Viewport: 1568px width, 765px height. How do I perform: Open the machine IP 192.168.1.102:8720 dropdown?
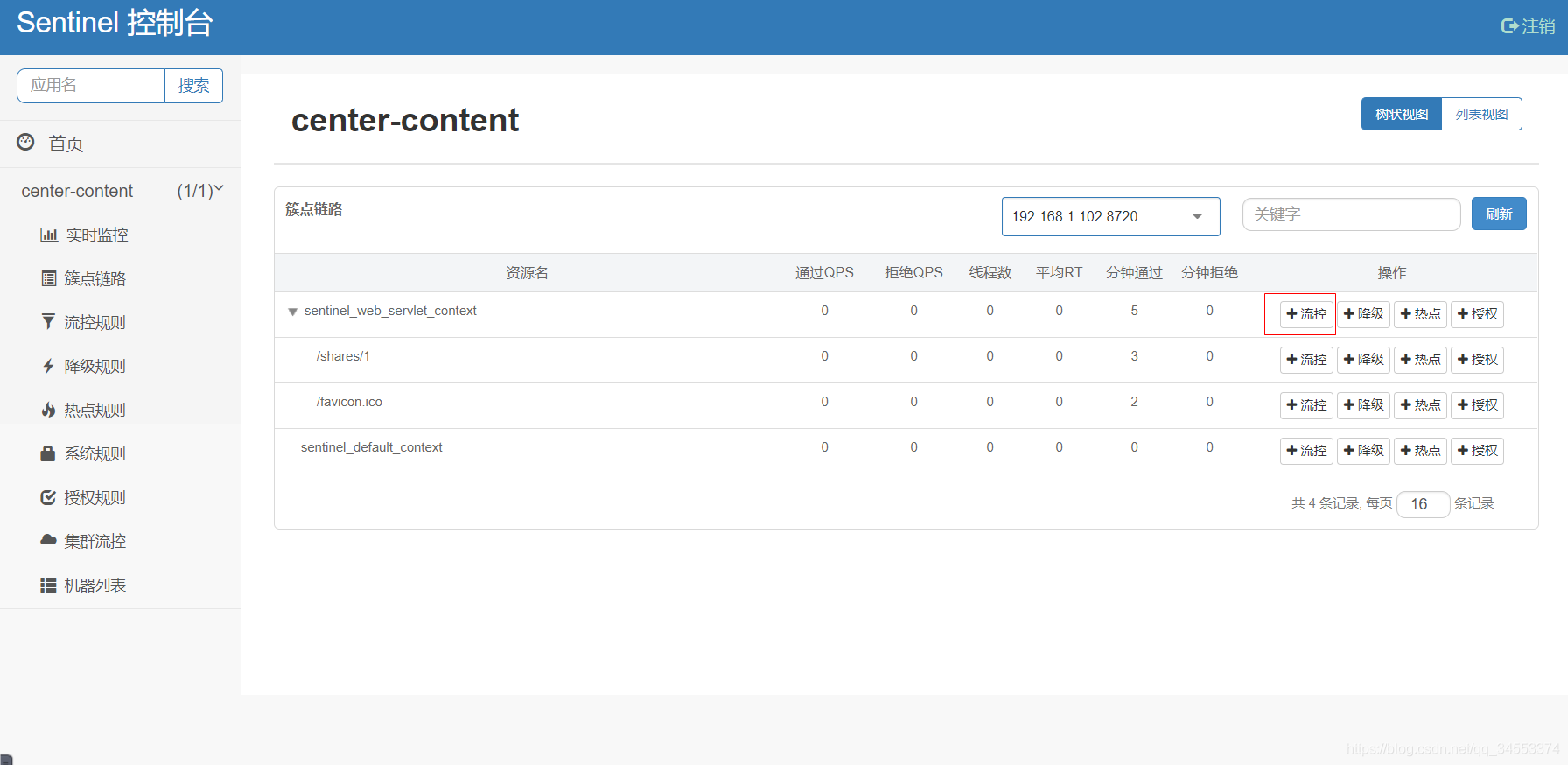(1110, 216)
